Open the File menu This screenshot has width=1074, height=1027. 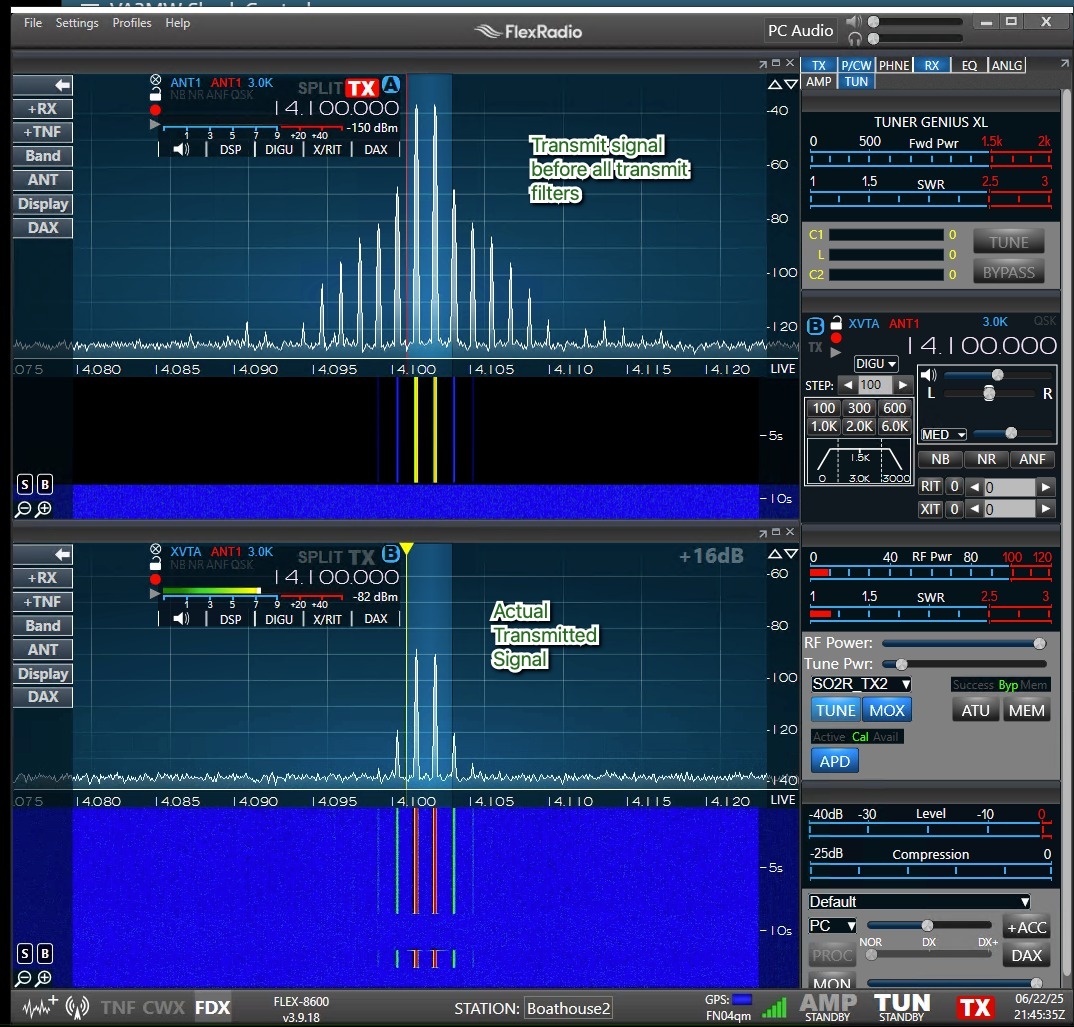(33, 23)
